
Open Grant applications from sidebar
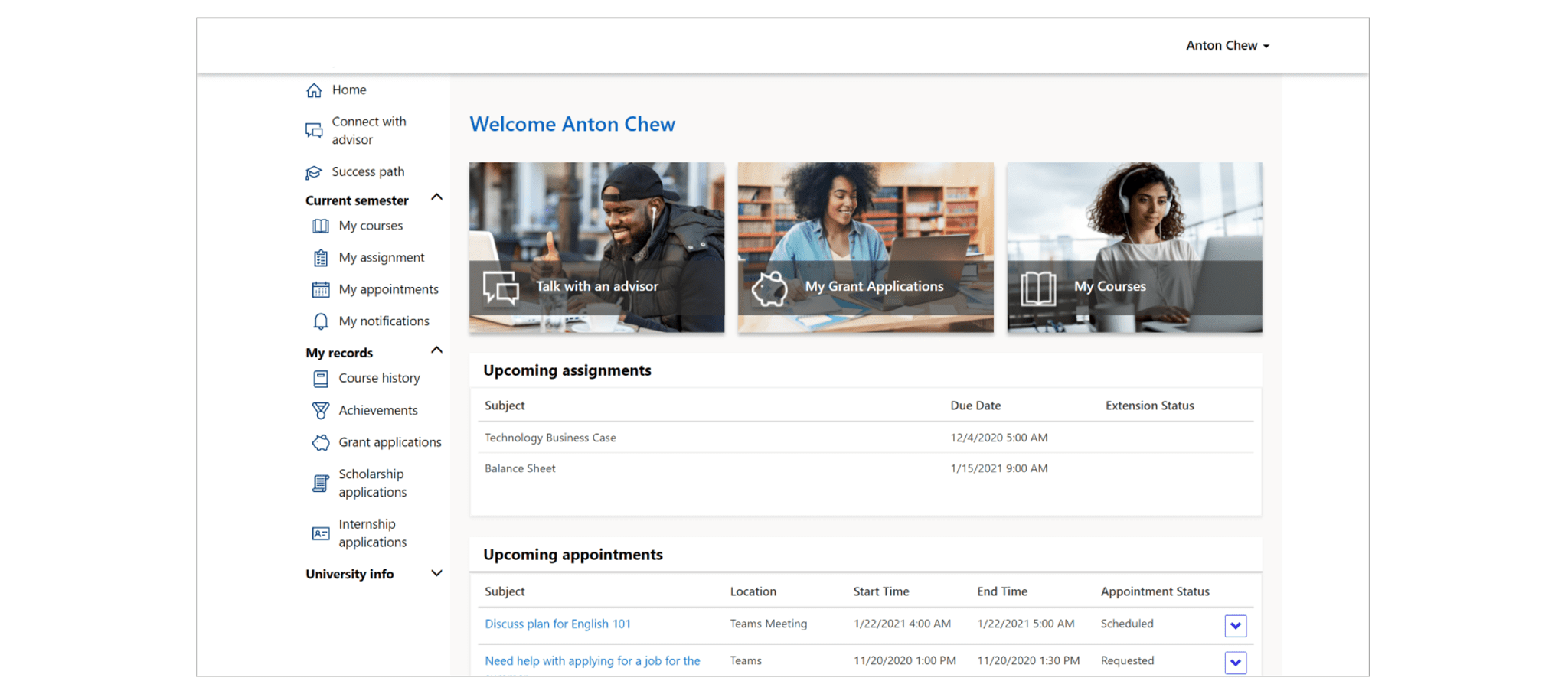pos(390,442)
